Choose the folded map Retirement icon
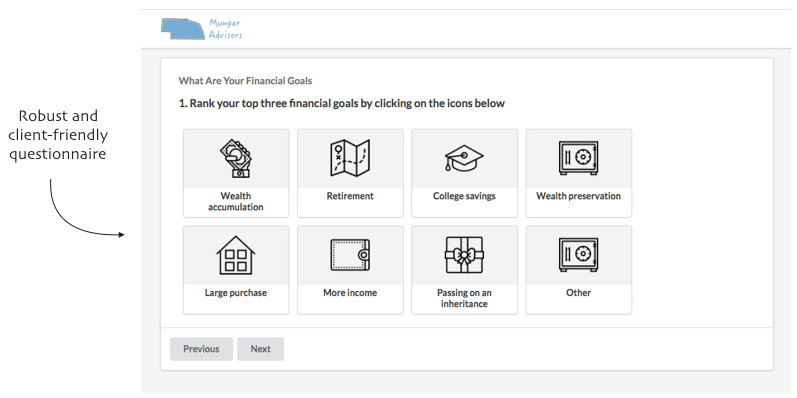This screenshot has height=398, width=797. pos(350,158)
